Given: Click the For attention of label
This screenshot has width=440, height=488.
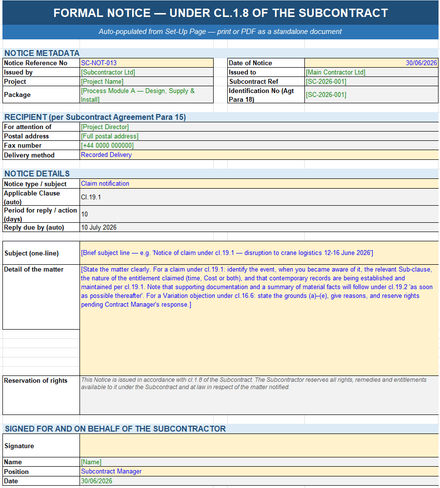Looking at the screenshot, I should 41,127.
